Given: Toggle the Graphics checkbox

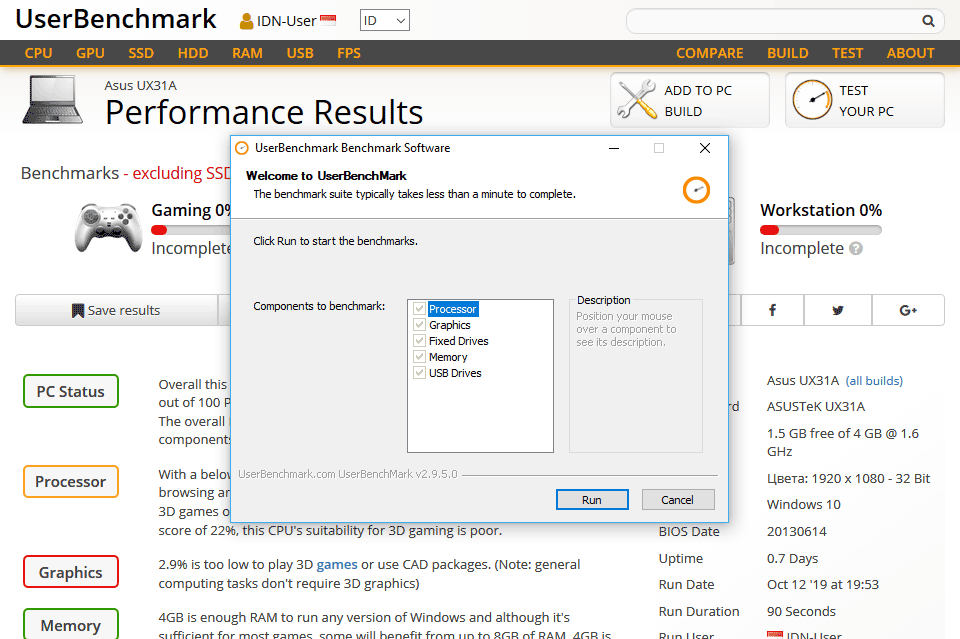Looking at the screenshot, I should click(x=419, y=324).
